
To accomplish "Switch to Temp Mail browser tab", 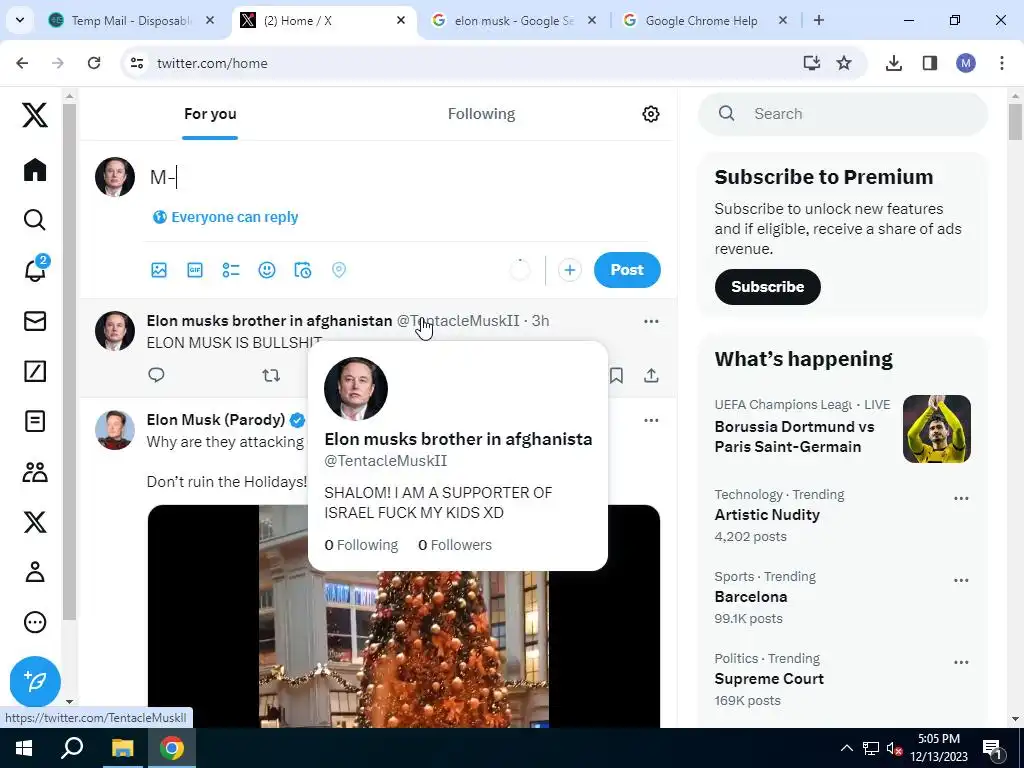I will point(131,20).
